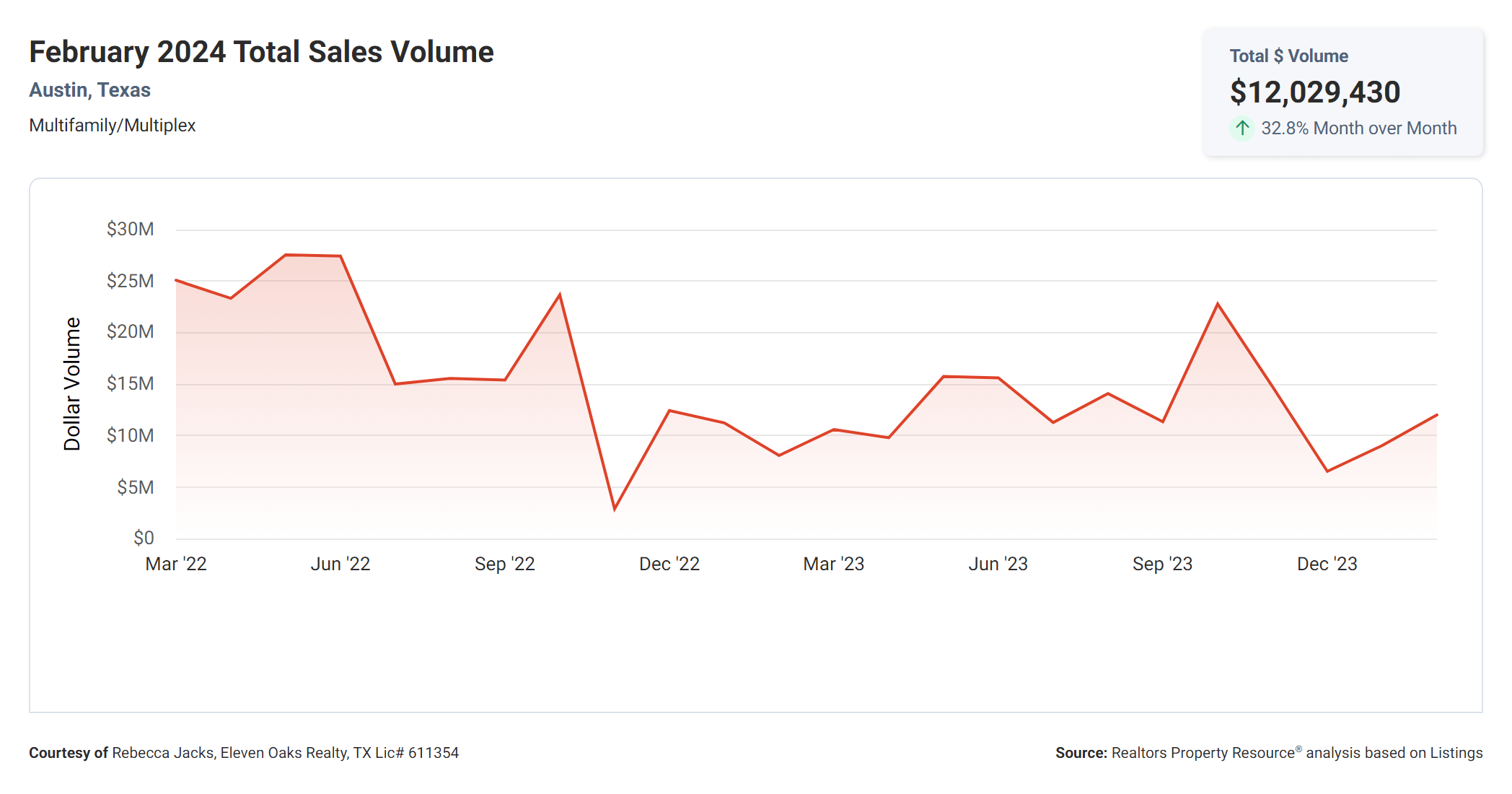The height and width of the screenshot is (794, 1512).
Task: Click the February 2024 Total Sales Volume title
Action: coord(261,52)
